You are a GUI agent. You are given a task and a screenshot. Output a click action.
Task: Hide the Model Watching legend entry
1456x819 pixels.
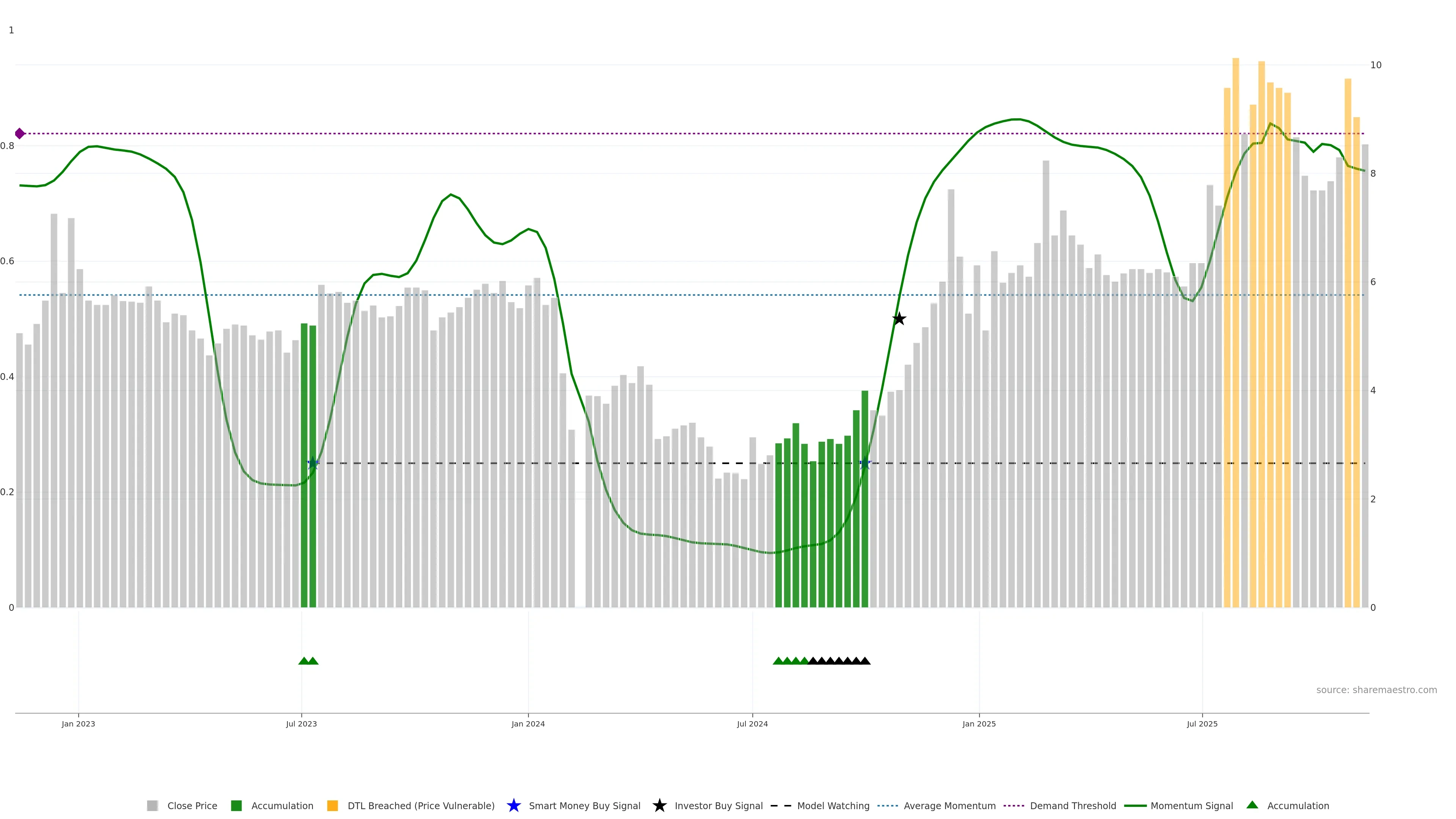(x=833, y=805)
